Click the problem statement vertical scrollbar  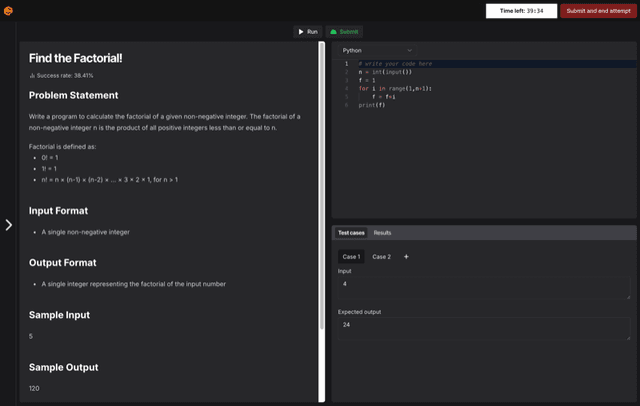[322, 186]
